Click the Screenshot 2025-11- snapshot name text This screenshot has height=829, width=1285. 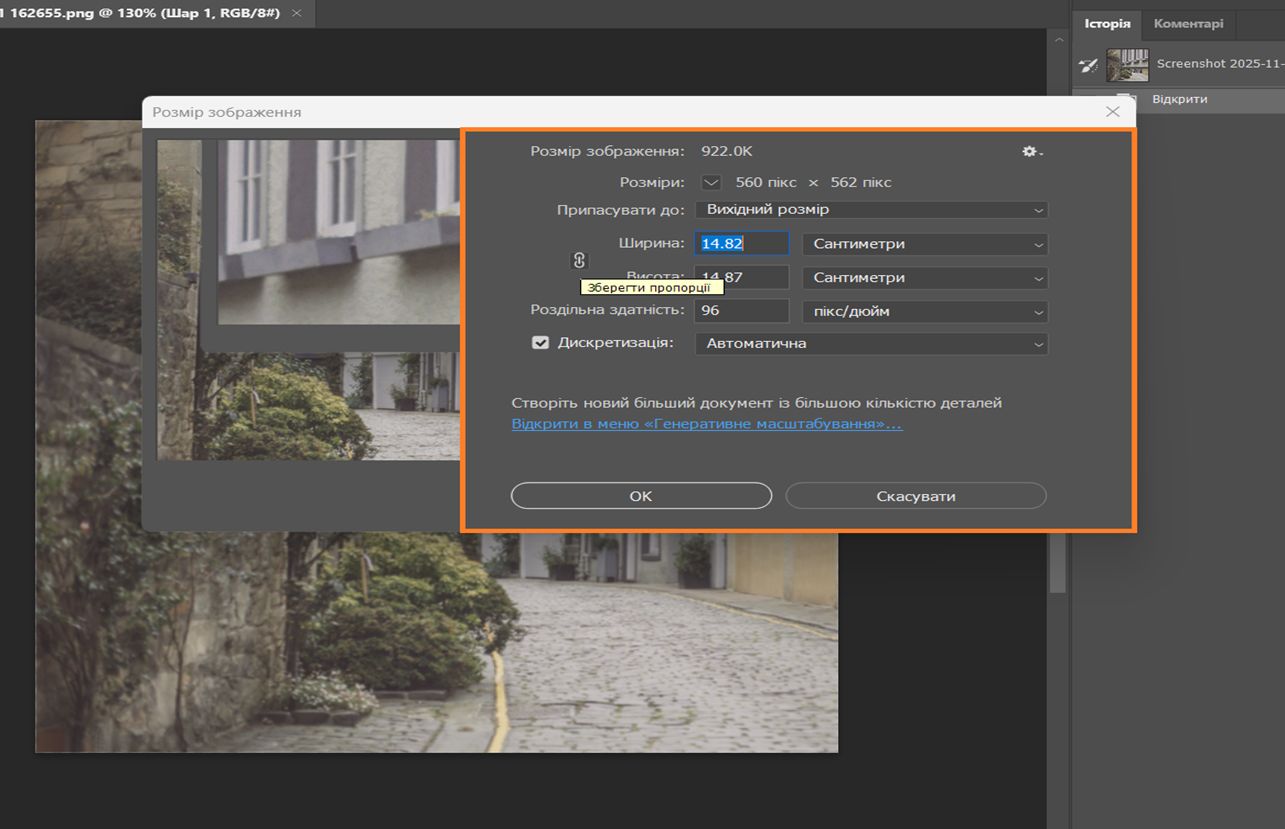click(1220, 64)
